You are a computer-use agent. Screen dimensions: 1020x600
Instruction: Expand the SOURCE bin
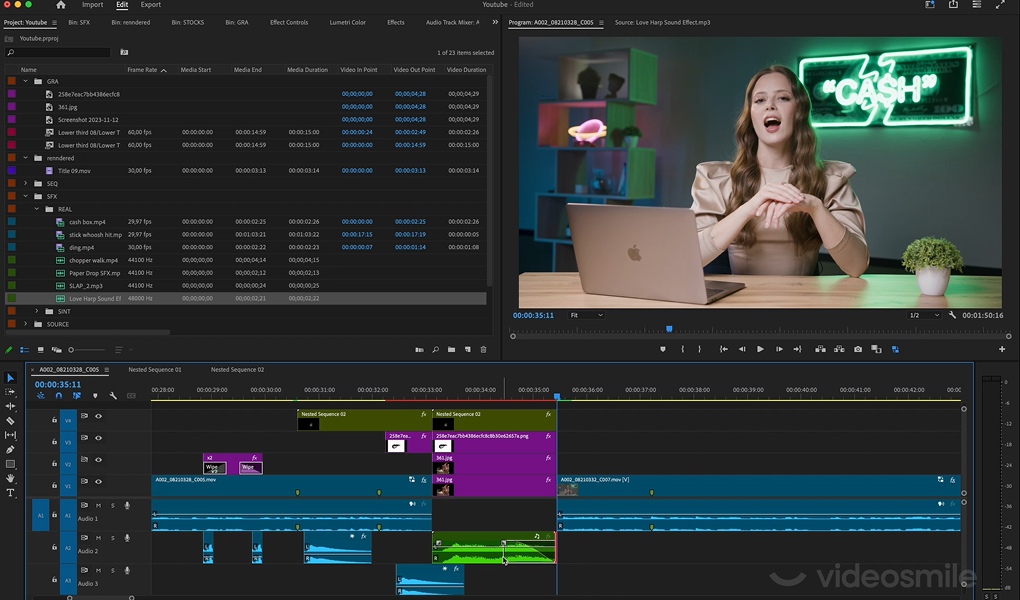pyautogui.click(x=26, y=324)
